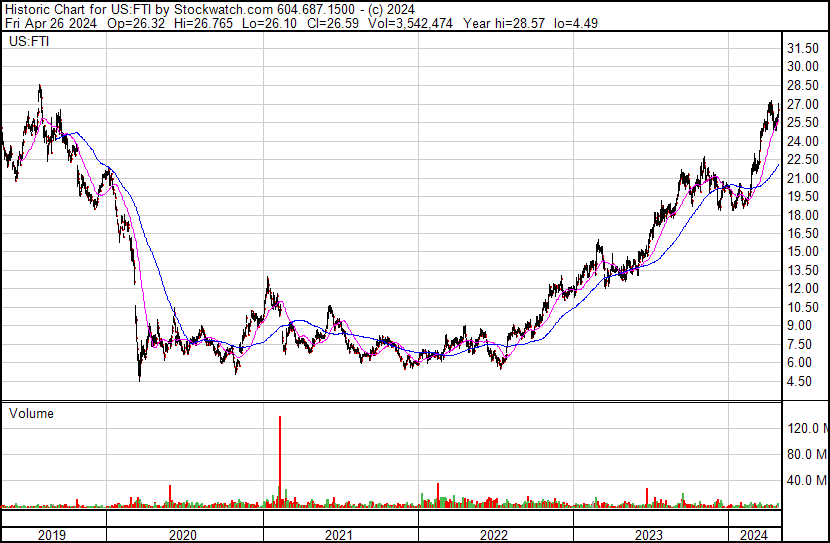Click the 15.00 price axis label
830x543 pixels.
pyautogui.click(x=804, y=251)
